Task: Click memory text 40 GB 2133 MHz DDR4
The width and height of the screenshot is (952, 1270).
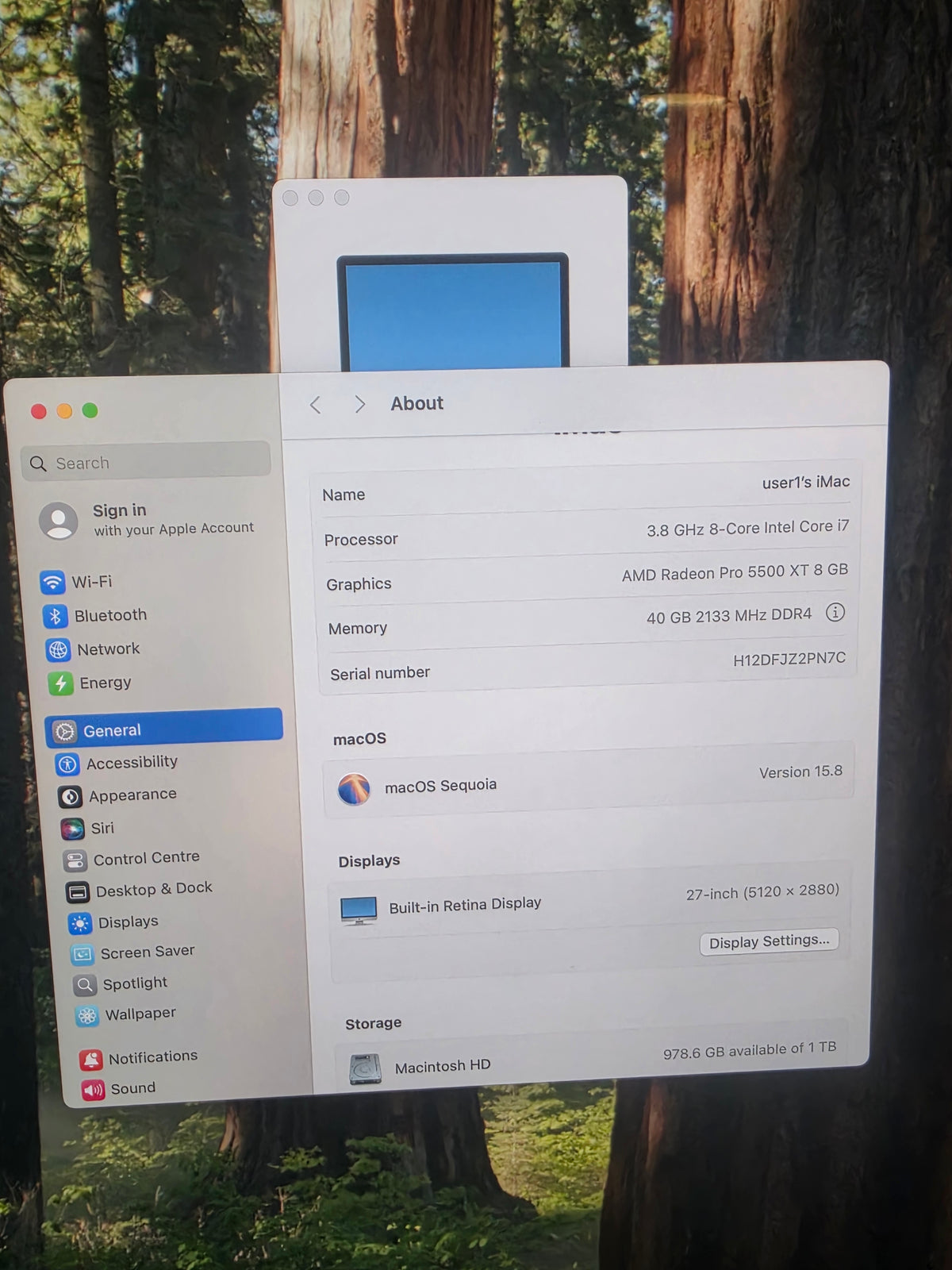Action: point(729,616)
